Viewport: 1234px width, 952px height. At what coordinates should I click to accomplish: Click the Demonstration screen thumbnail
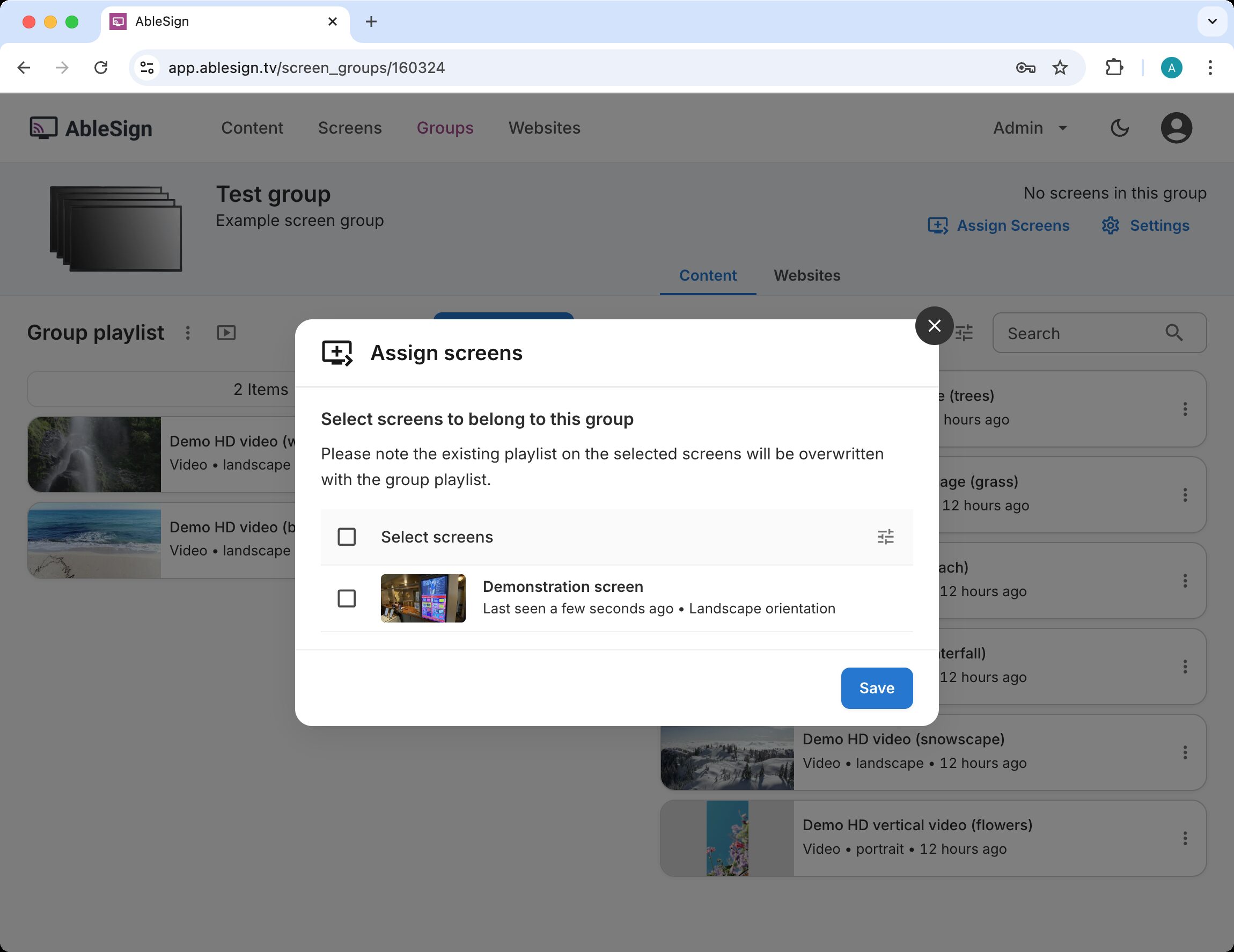tap(423, 598)
